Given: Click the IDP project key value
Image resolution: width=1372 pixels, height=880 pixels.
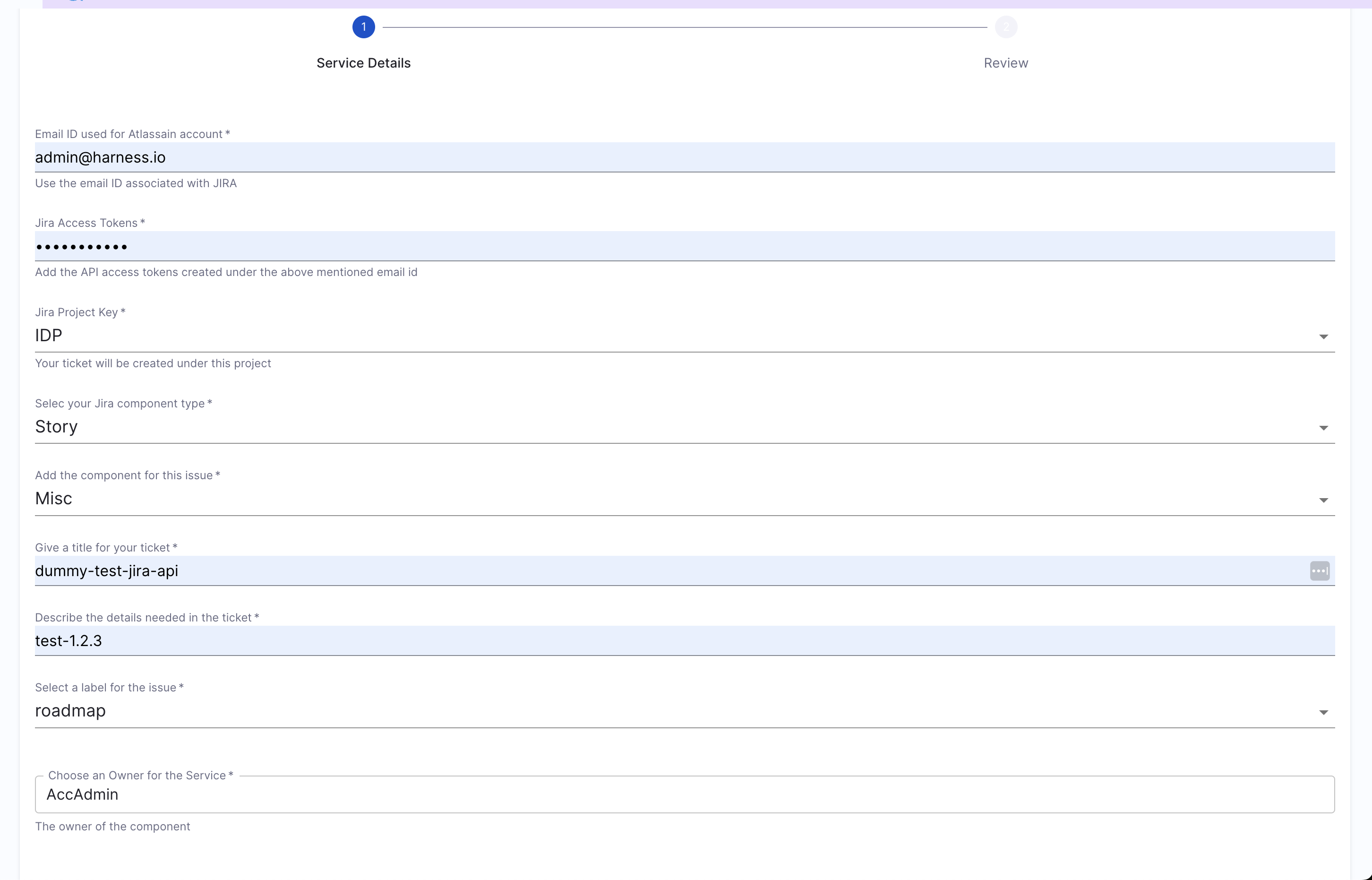Looking at the screenshot, I should (x=49, y=336).
